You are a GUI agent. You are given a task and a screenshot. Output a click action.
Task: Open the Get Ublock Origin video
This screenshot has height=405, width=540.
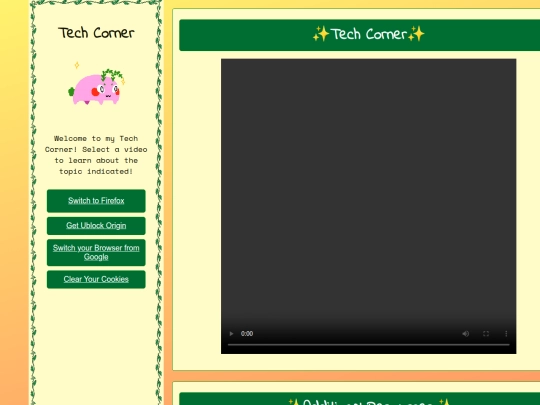[x=96, y=226]
